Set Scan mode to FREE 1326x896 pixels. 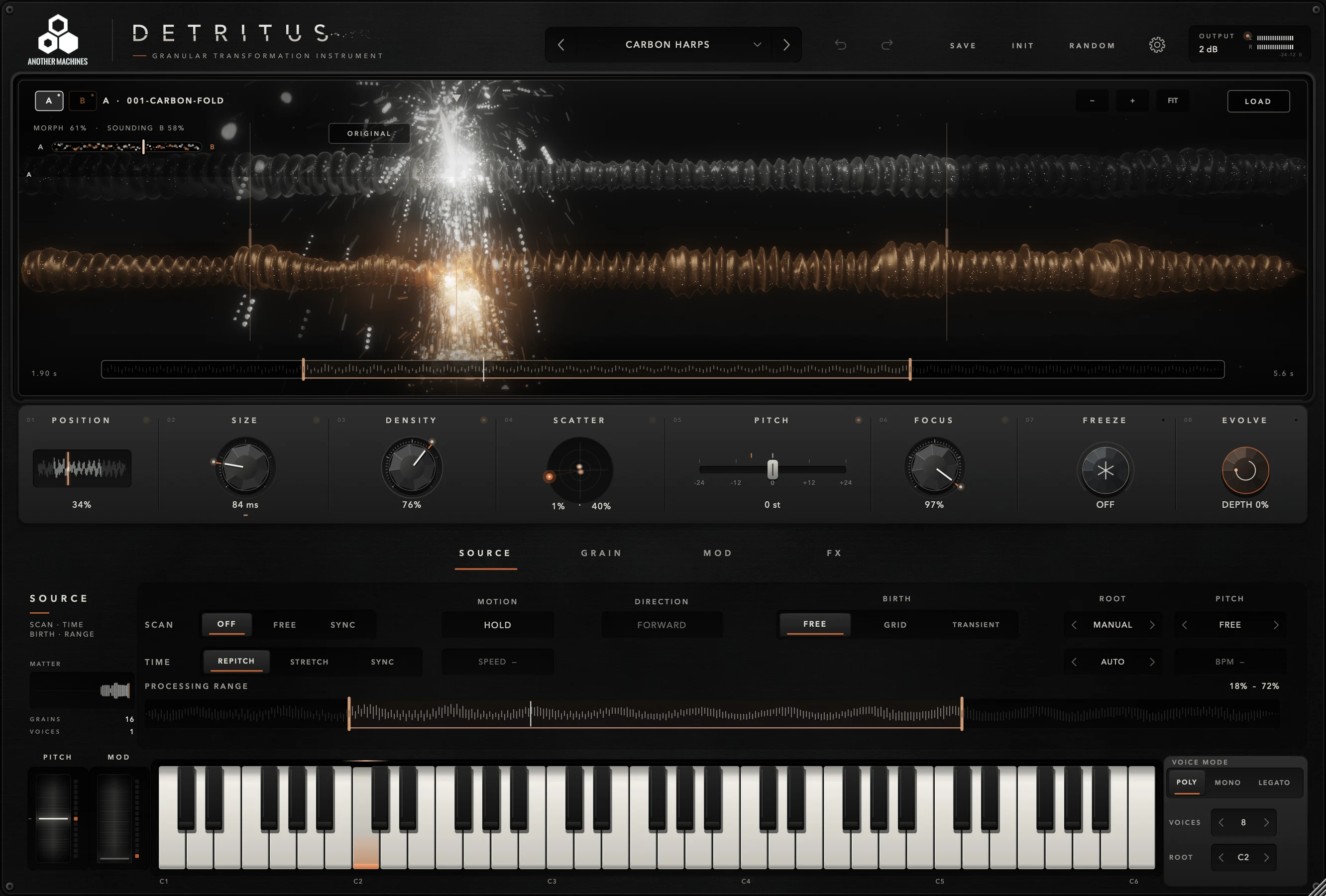(285, 625)
